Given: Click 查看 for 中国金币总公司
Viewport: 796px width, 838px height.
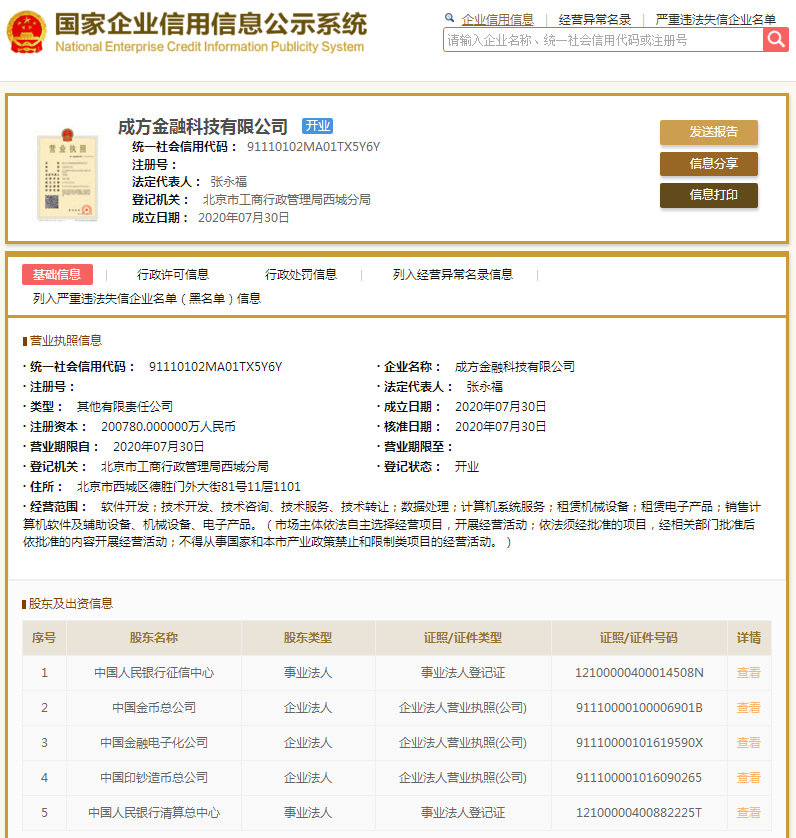Looking at the screenshot, I should click(x=748, y=708).
